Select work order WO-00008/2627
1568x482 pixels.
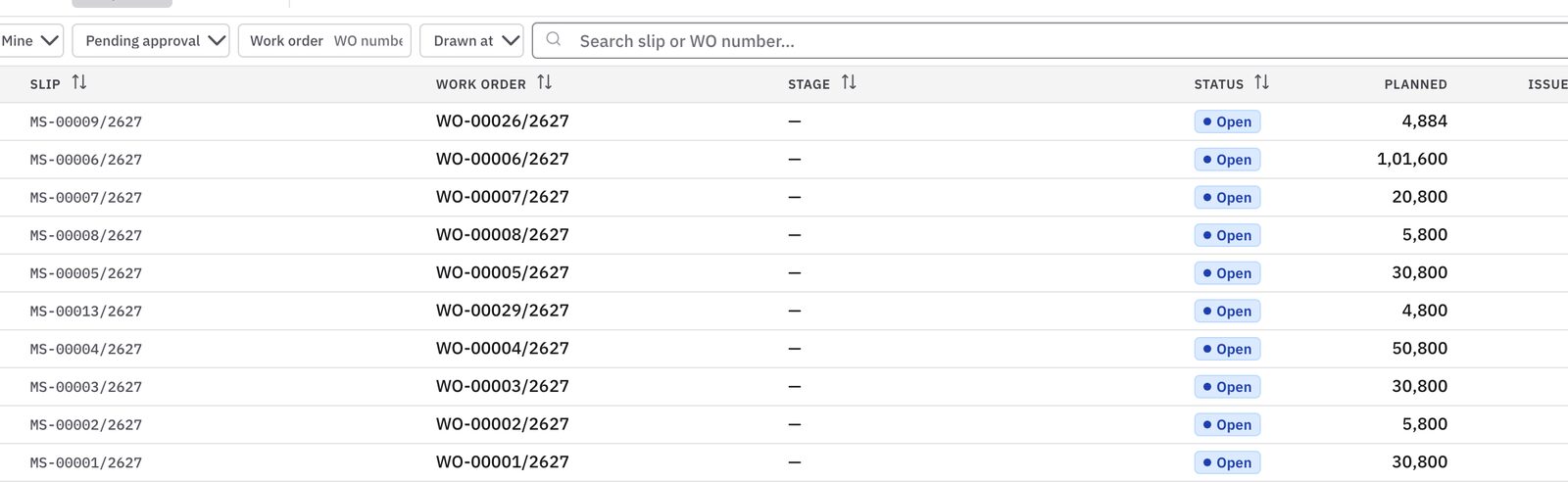(503, 235)
